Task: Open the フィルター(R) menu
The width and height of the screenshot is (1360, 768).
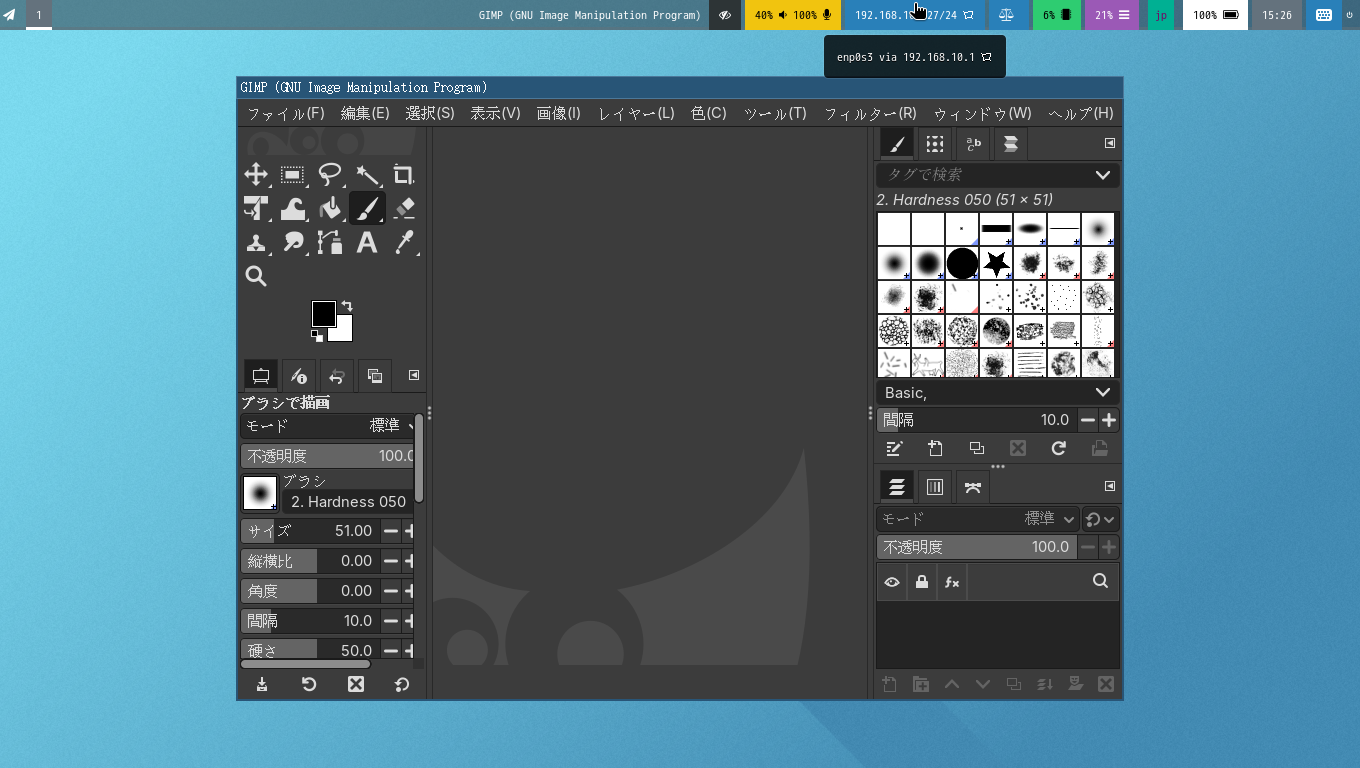Action: coord(869,113)
